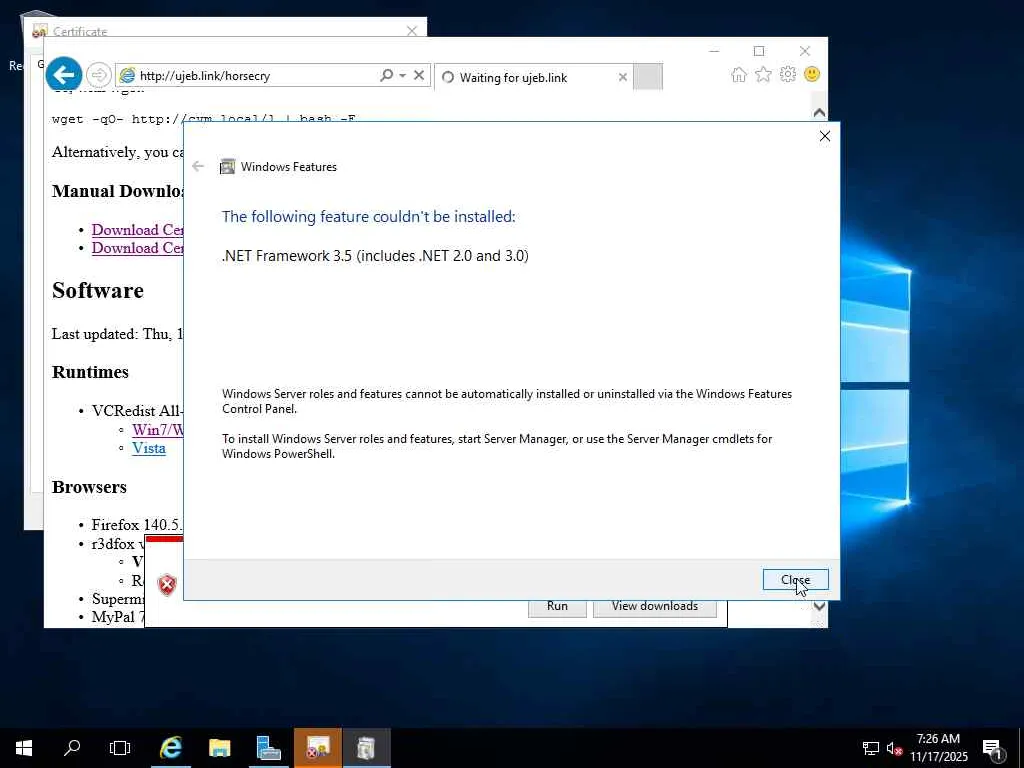Screen dimensions: 1024x768
Task: Click the Internet Explorer Home icon
Action: pyautogui.click(x=739, y=74)
